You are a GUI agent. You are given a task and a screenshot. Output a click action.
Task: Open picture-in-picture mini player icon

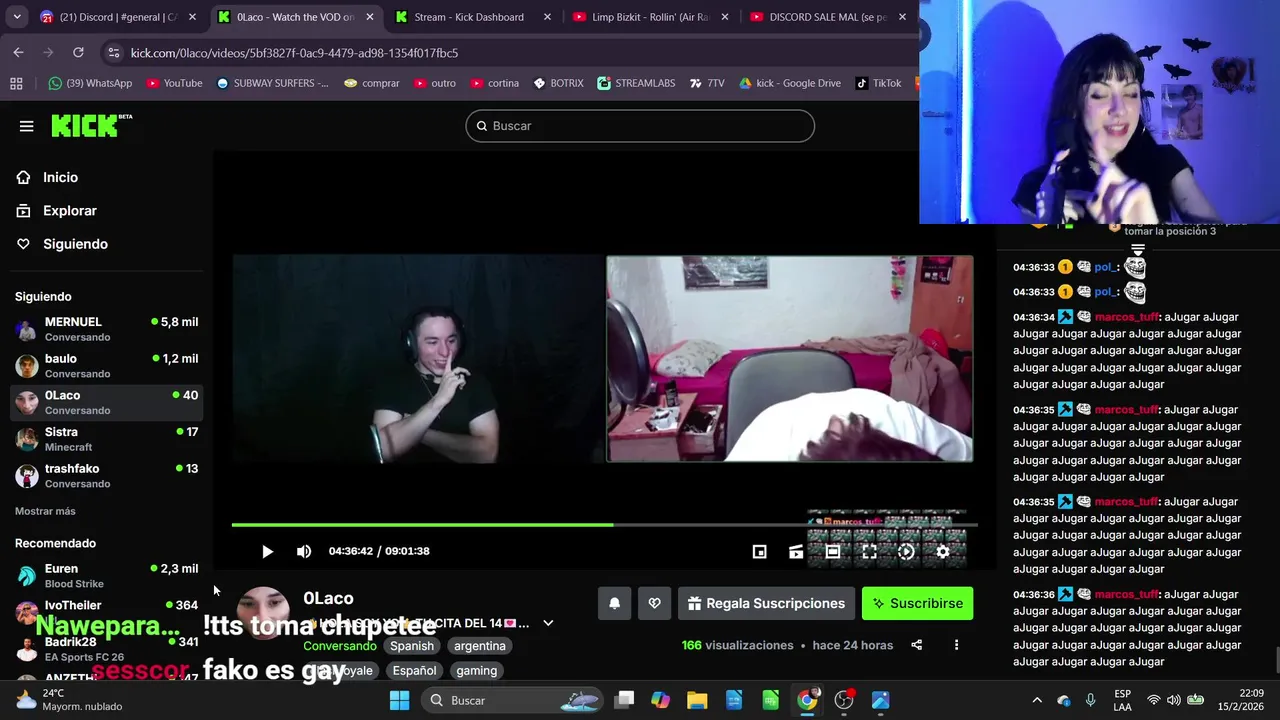pos(759,551)
